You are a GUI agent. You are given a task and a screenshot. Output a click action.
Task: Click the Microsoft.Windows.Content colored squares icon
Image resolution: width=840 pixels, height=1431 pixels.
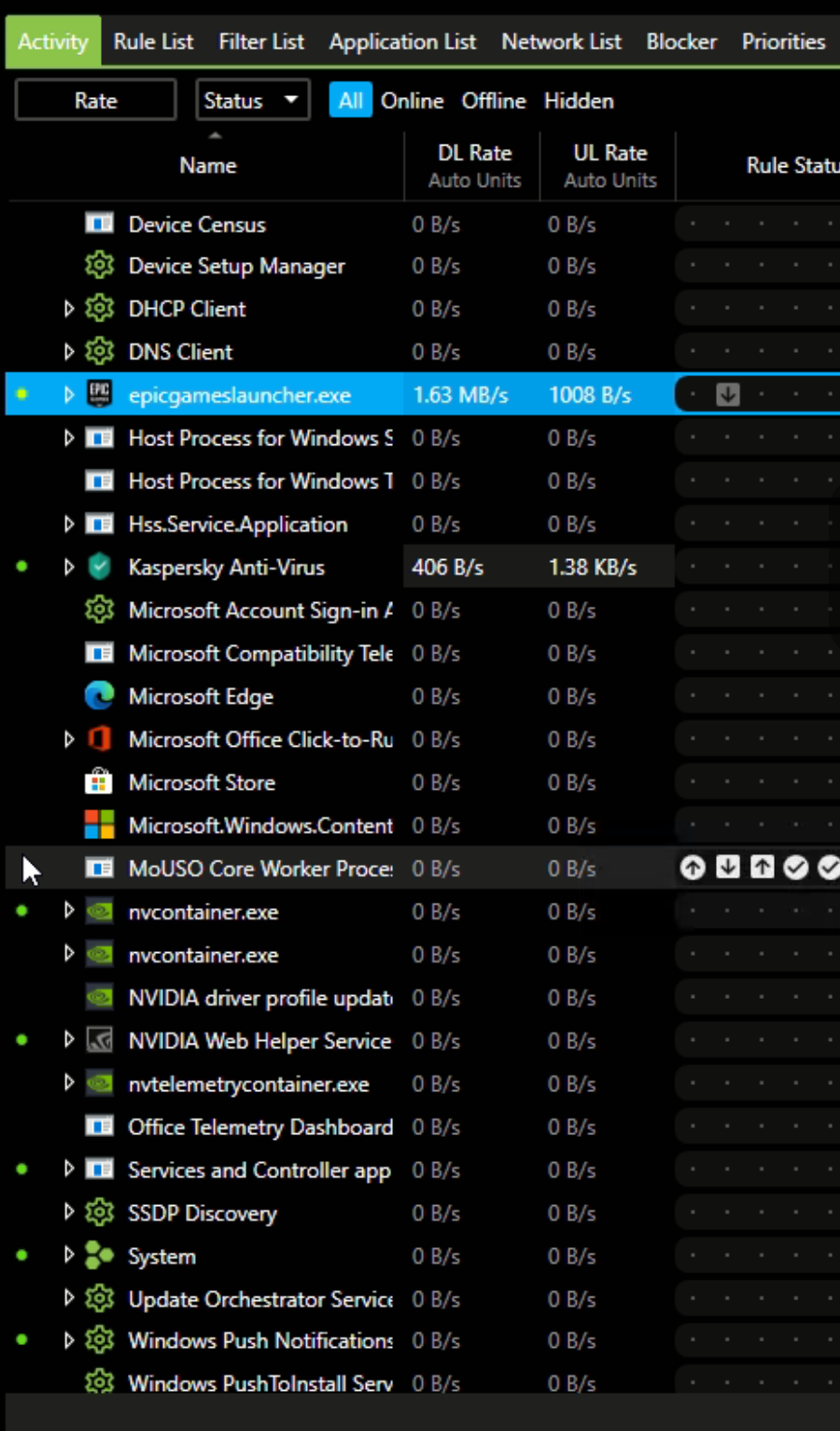coord(99,824)
